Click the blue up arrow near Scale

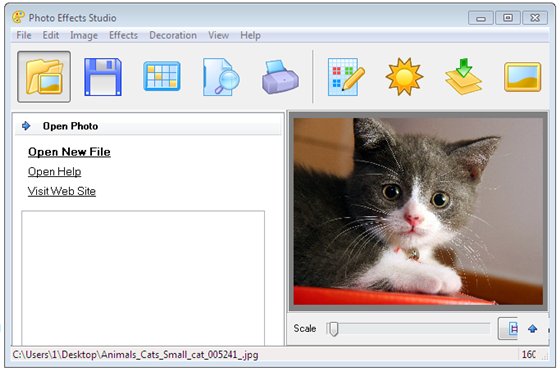[532, 329]
